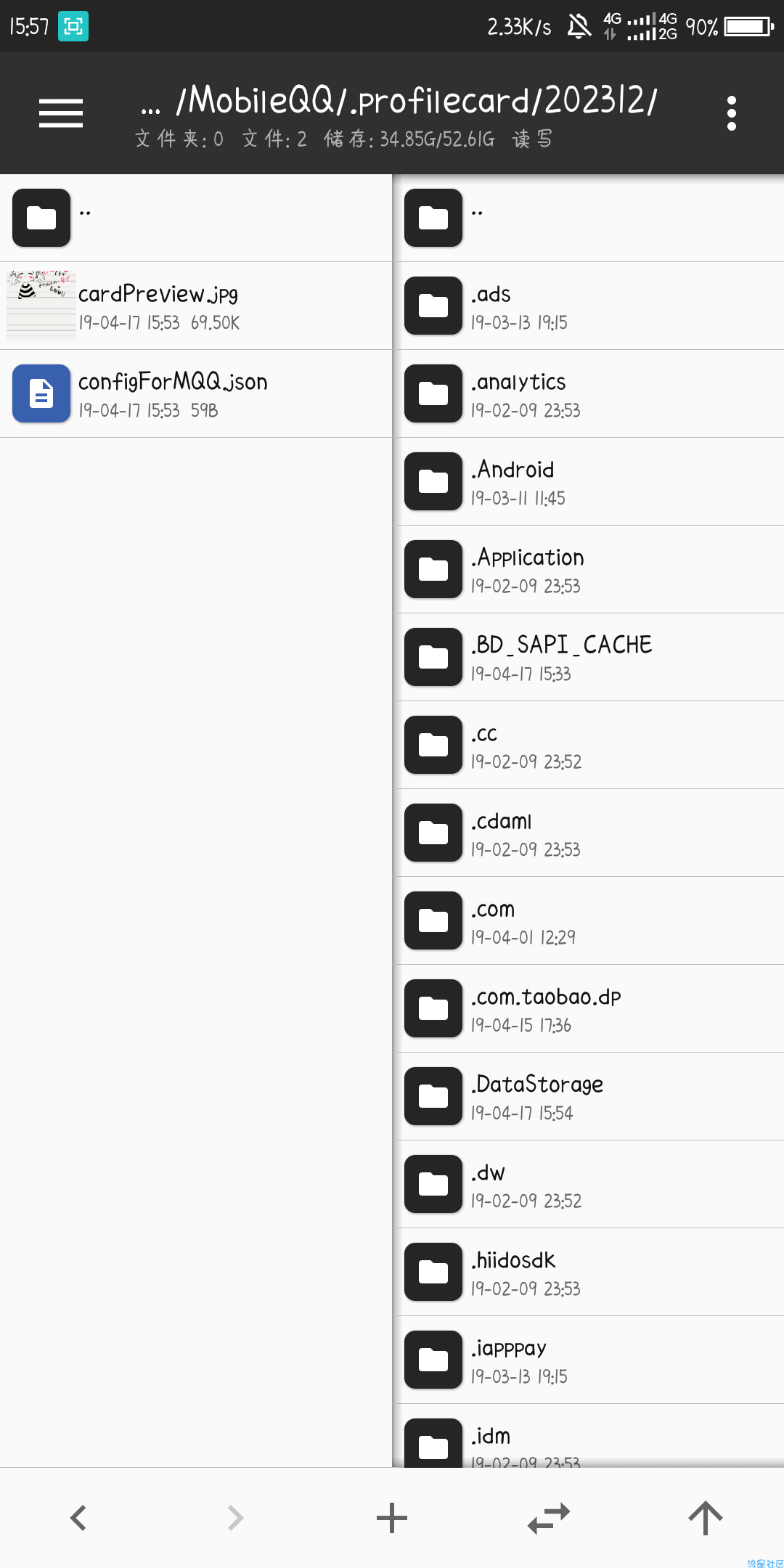The height and width of the screenshot is (1568, 784).
Task: Open the three-dot overflow menu
Action: 731,113
